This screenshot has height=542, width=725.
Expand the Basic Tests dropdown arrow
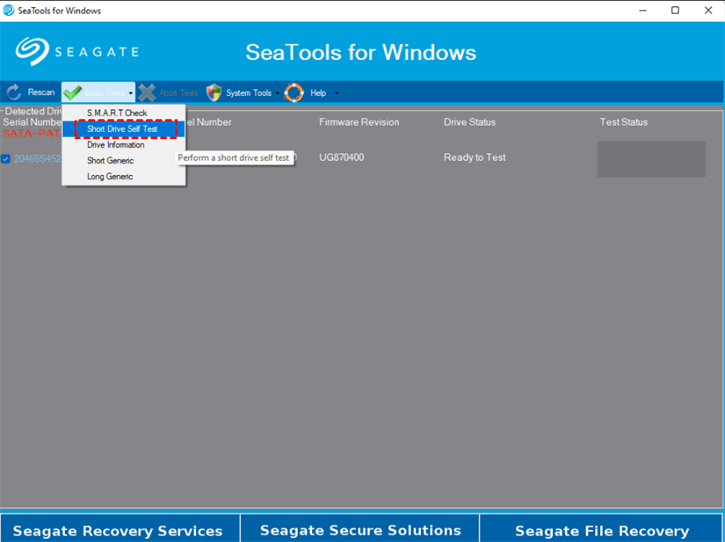(x=130, y=94)
